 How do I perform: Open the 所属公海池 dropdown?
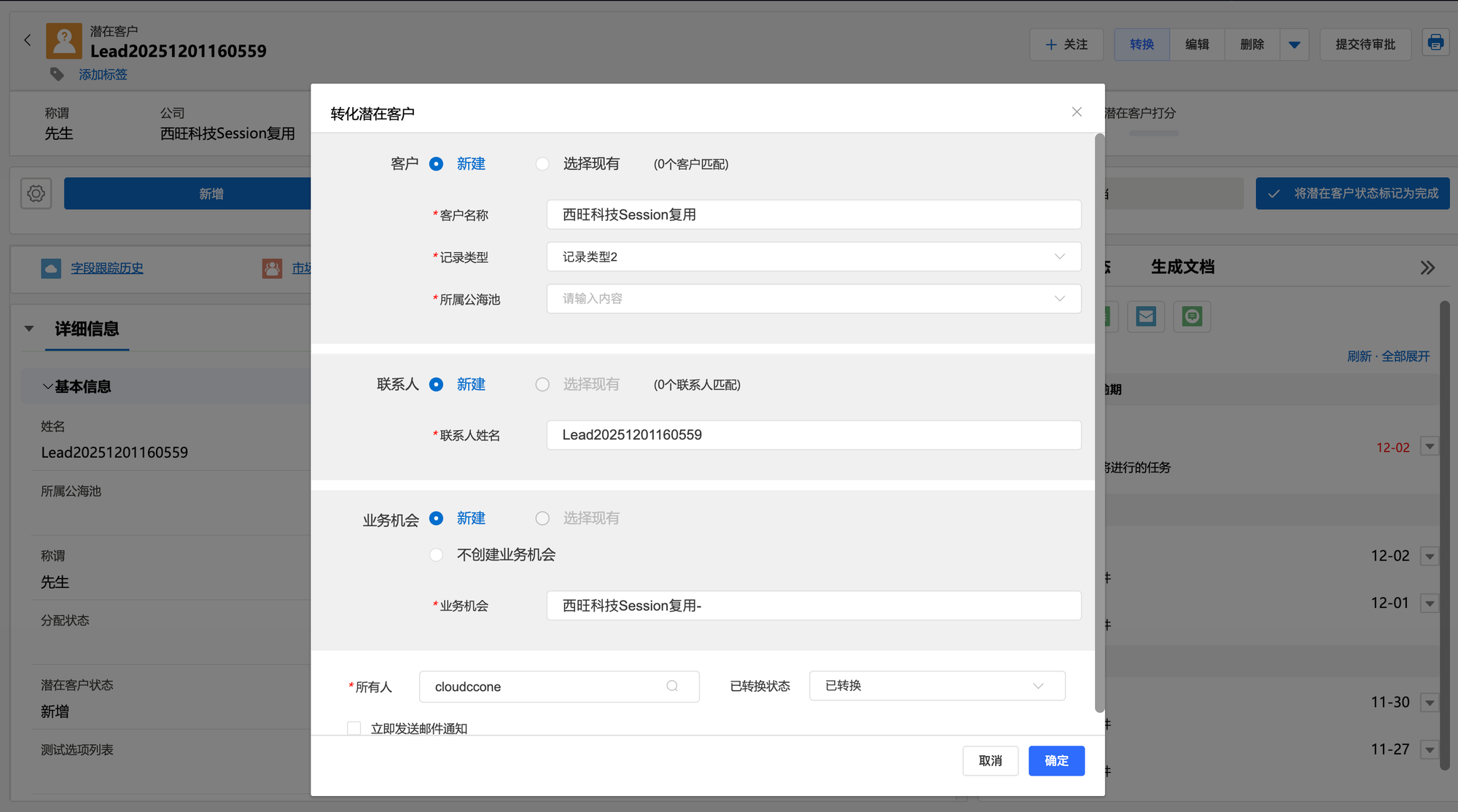pyautogui.click(x=814, y=299)
